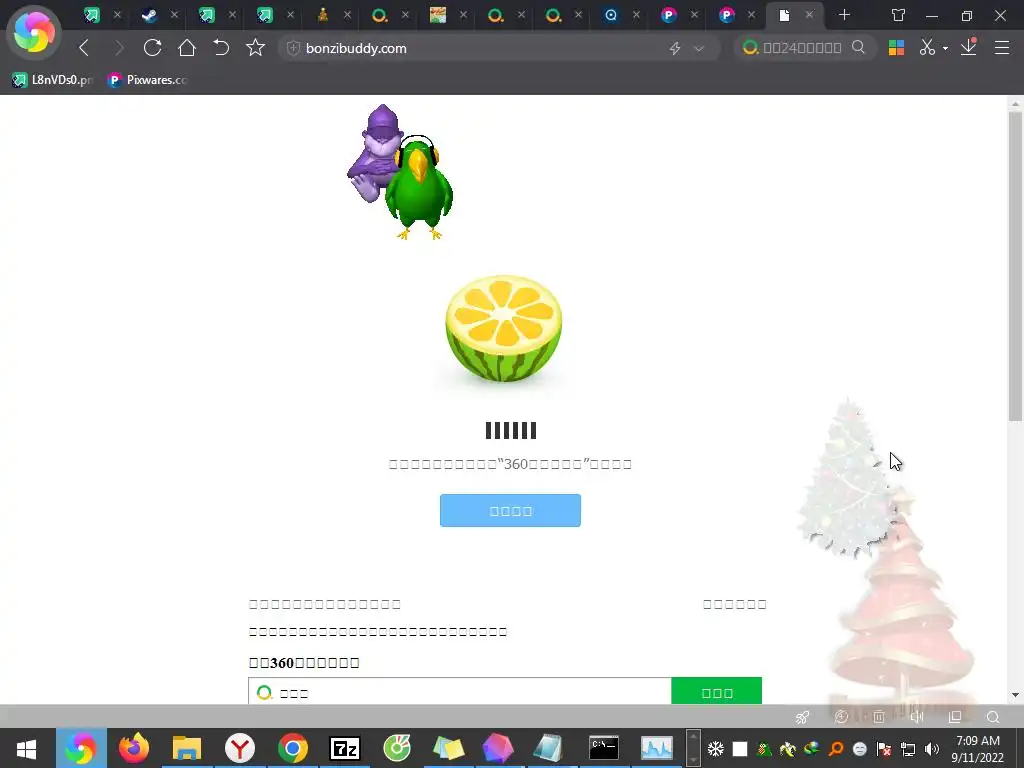Click the 360 browser colorful profile logo

click(x=34, y=33)
